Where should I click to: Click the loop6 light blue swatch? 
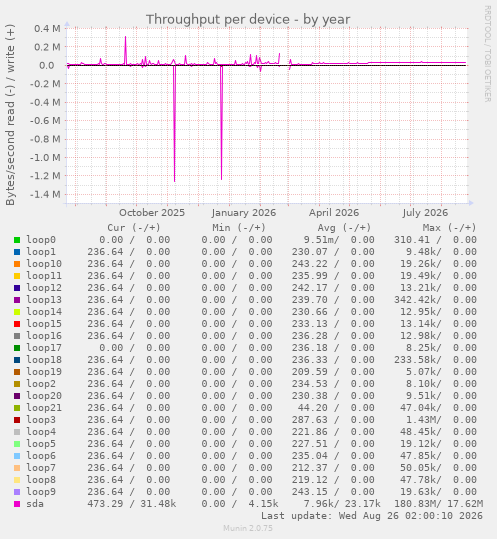(x=17, y=456)
